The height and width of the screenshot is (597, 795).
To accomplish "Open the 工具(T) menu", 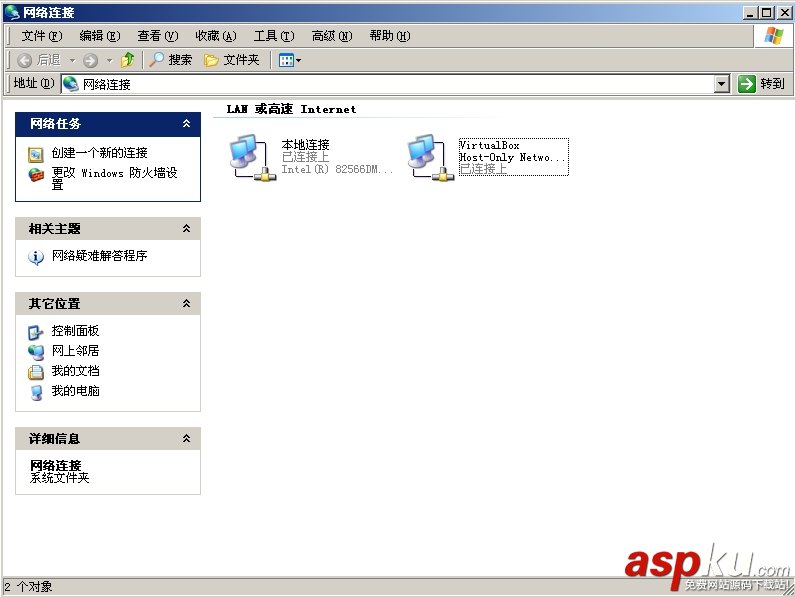I will (274, 36).
